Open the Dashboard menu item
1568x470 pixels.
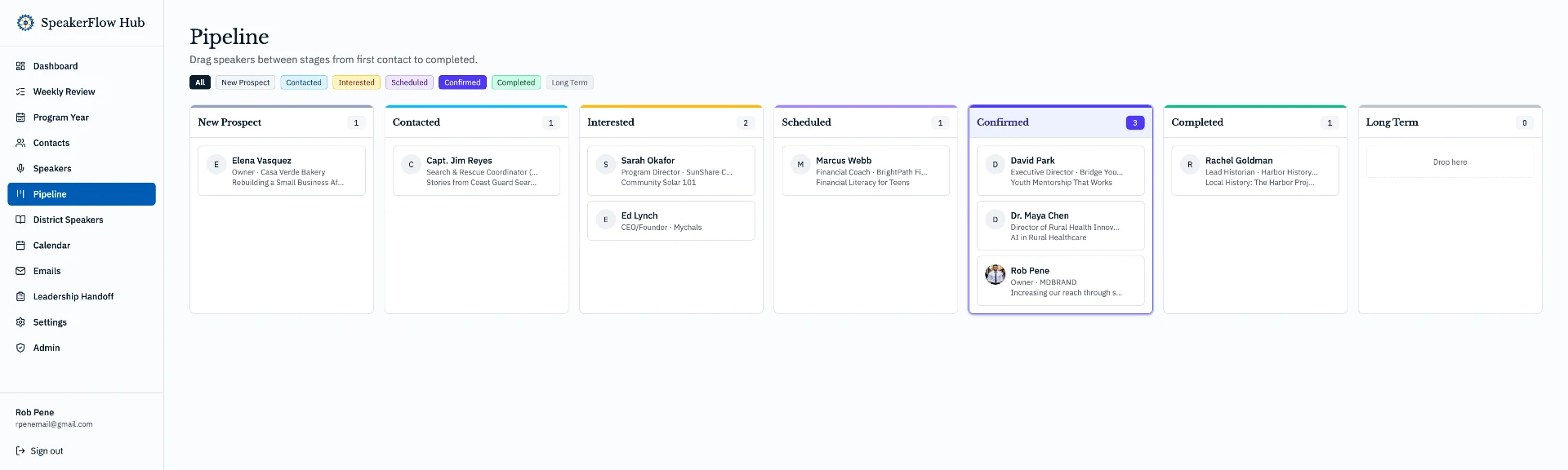pos(82,66)
